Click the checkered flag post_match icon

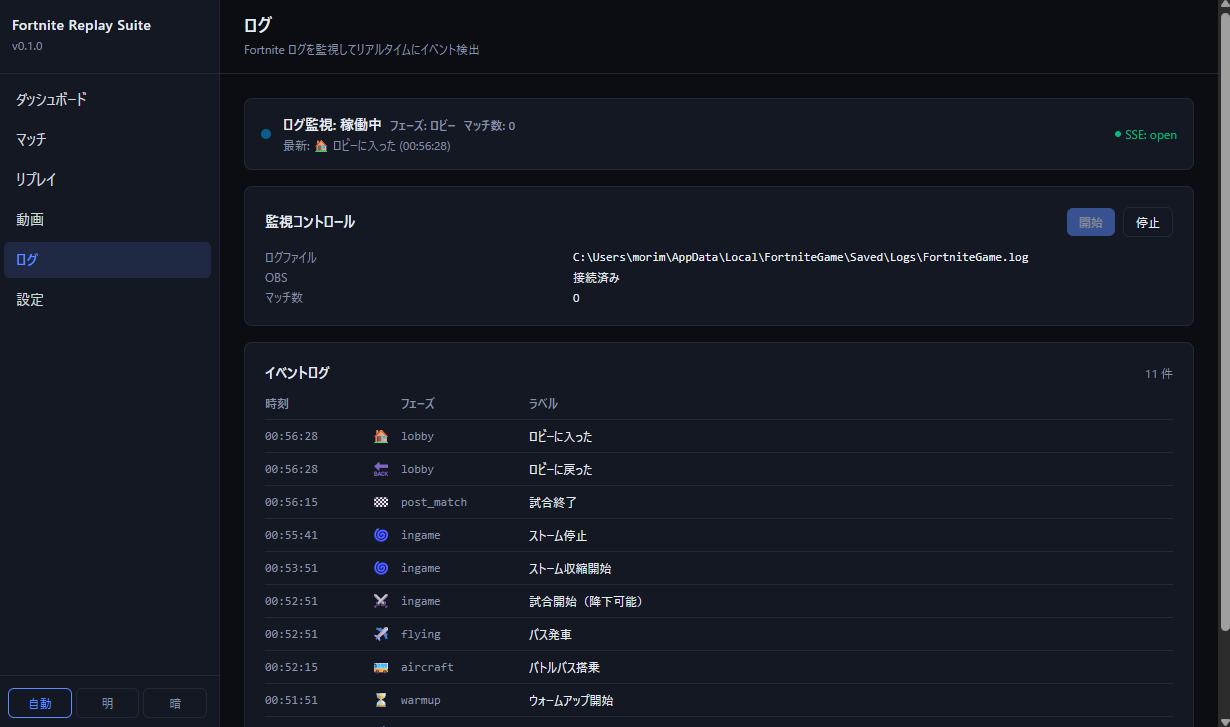(x=380, y=501)
